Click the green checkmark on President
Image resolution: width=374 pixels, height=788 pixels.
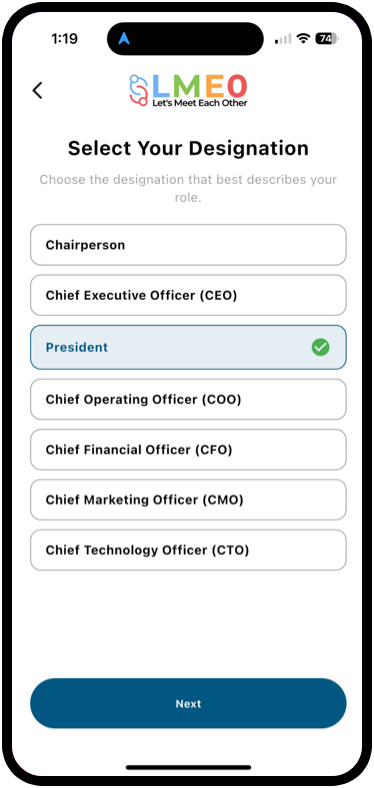point(320,347)
